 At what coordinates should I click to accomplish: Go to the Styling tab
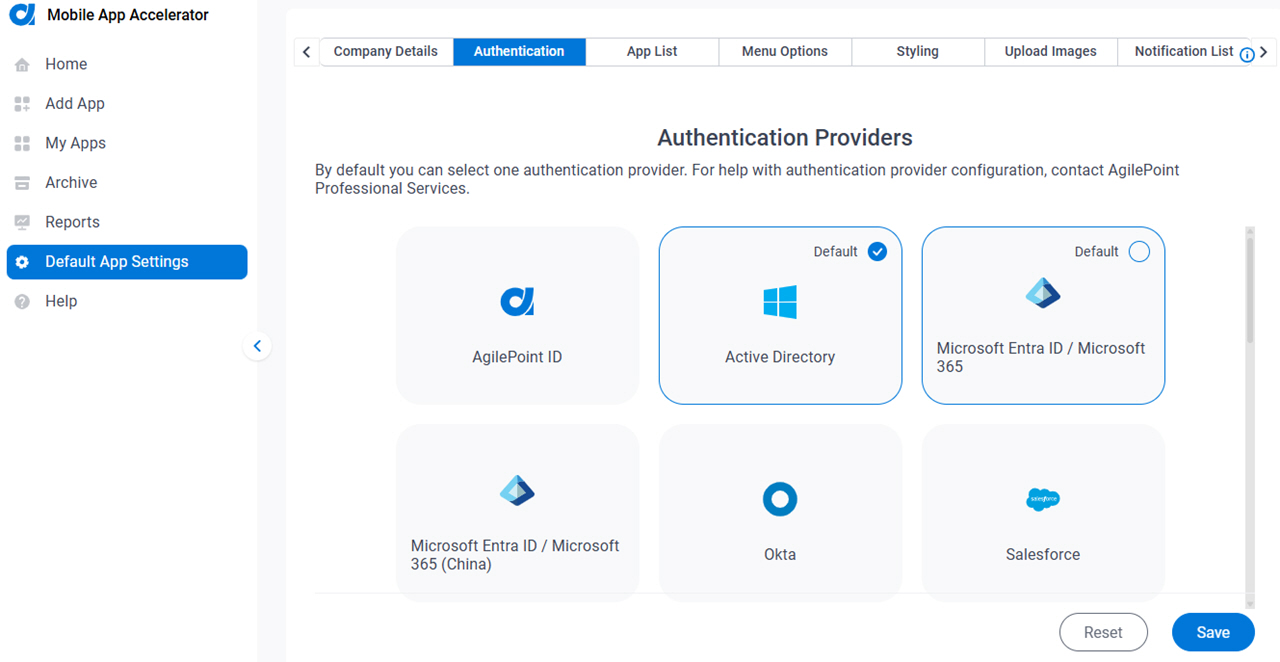[918, 51]
